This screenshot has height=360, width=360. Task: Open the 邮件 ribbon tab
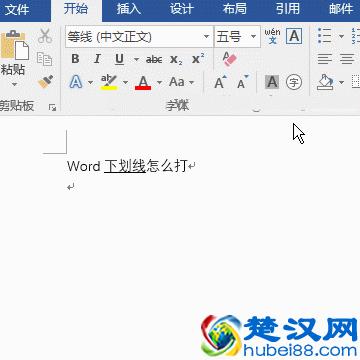pos(341,9)
